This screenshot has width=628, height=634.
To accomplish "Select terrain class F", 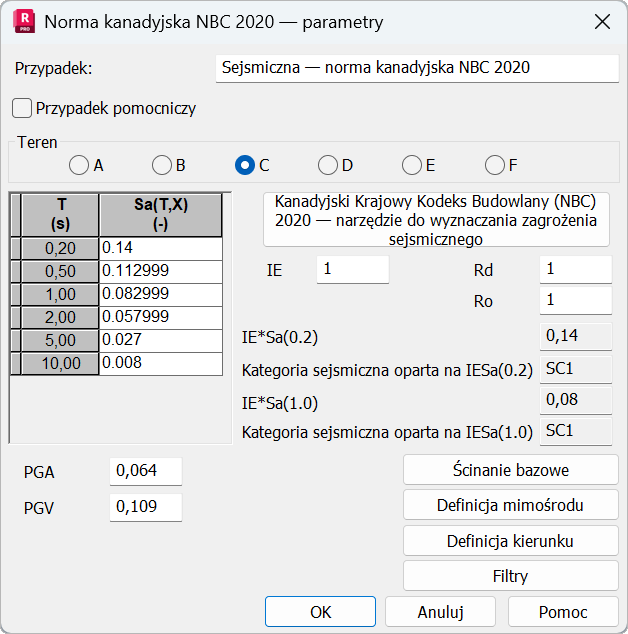I will coord(495,165).
